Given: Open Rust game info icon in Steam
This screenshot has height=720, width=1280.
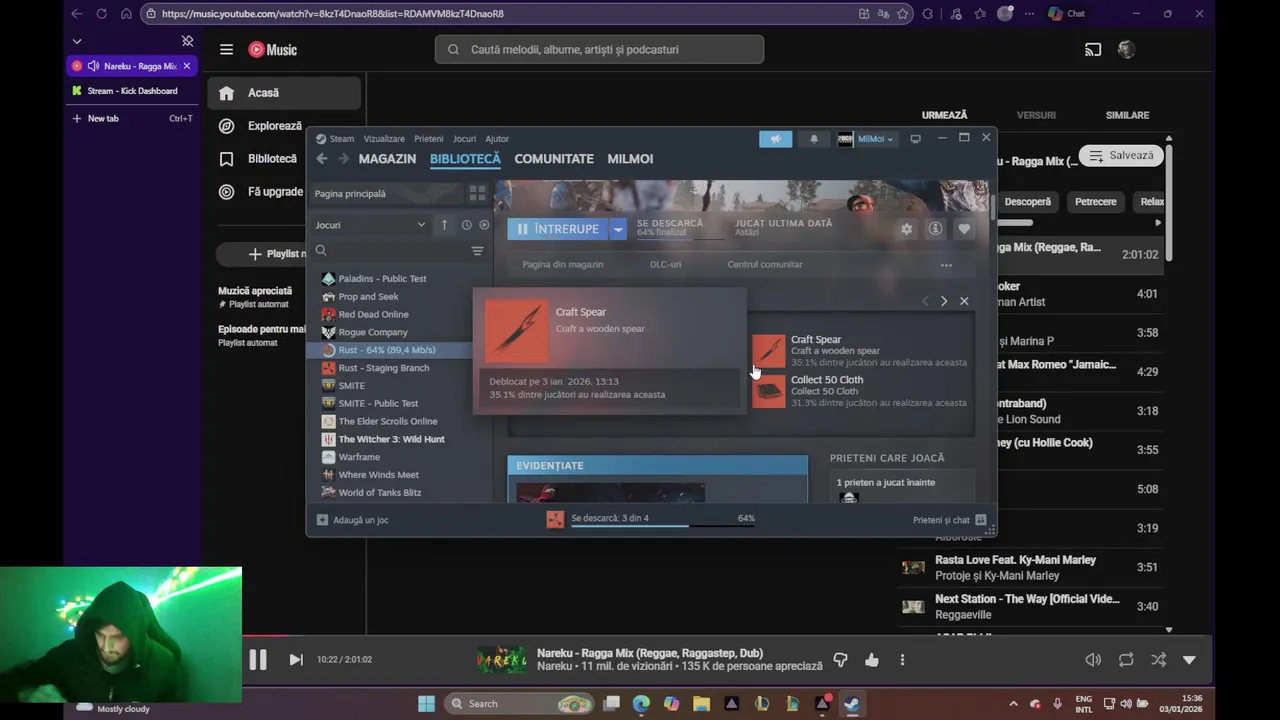Looking at the screenshot, I should (x=935, y=229).
